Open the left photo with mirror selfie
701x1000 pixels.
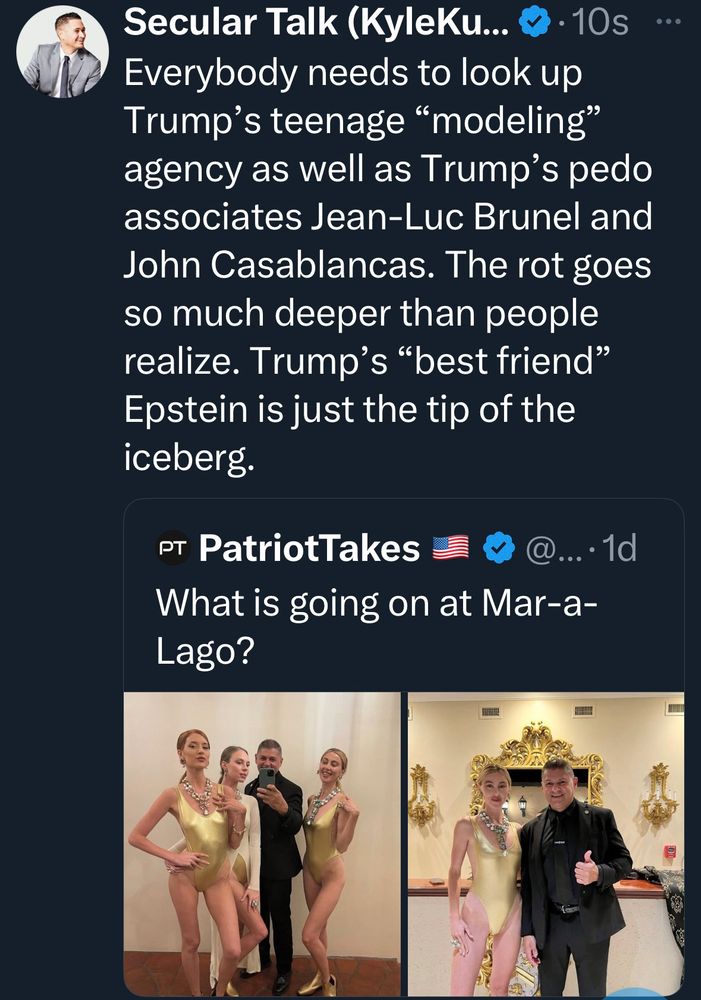pos(261,843)
